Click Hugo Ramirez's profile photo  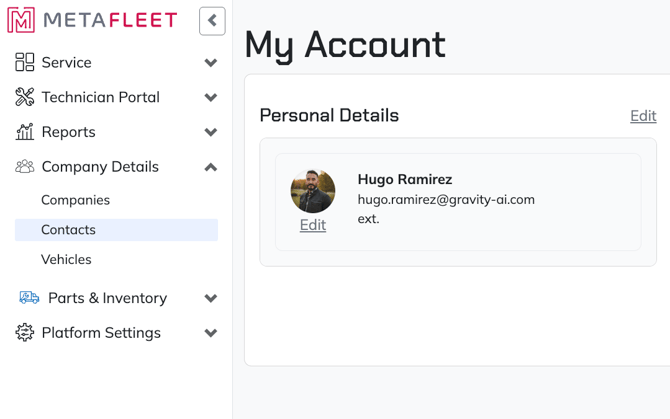(313, 190)
